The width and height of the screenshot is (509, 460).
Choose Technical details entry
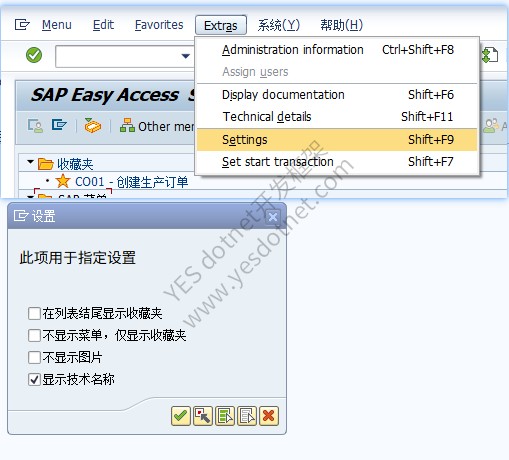tap(337, 117)
